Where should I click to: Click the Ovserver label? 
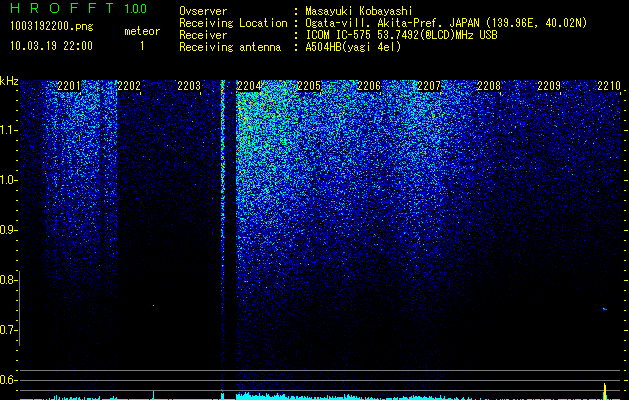[x=203, y=11]
